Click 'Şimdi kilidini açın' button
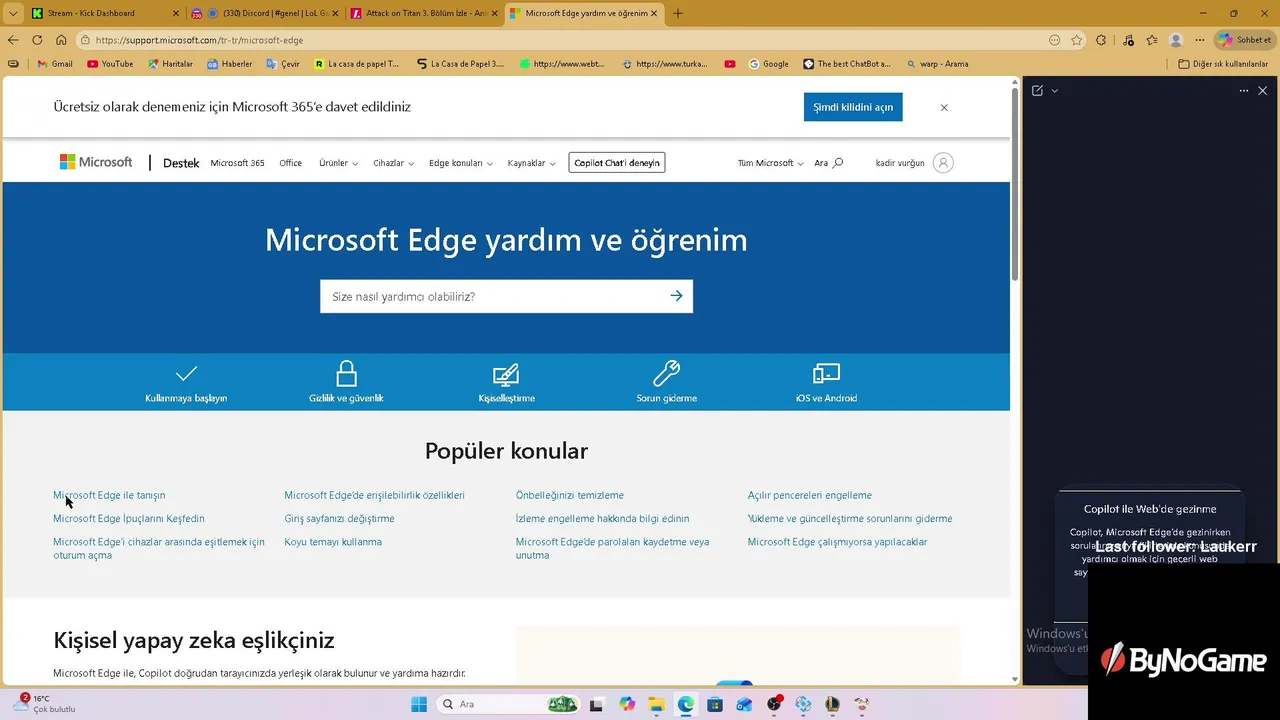Image resolution: width=1280 pixels, height=720 pixels. point(853,107)
